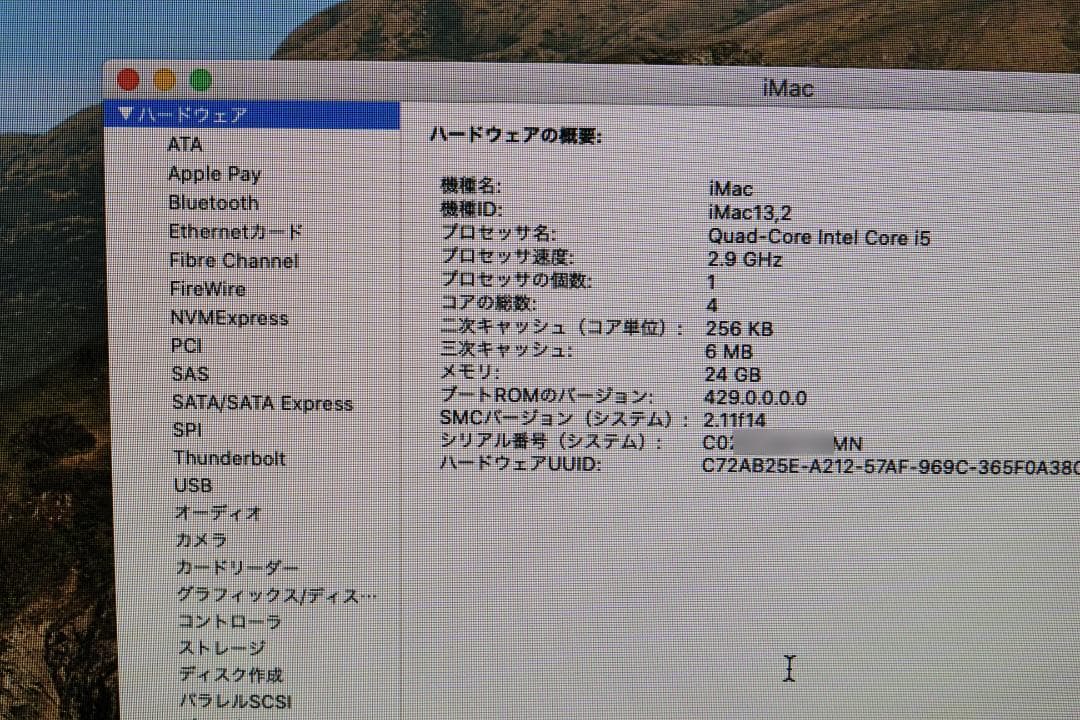Open the カメラ section

click(199, 540)
